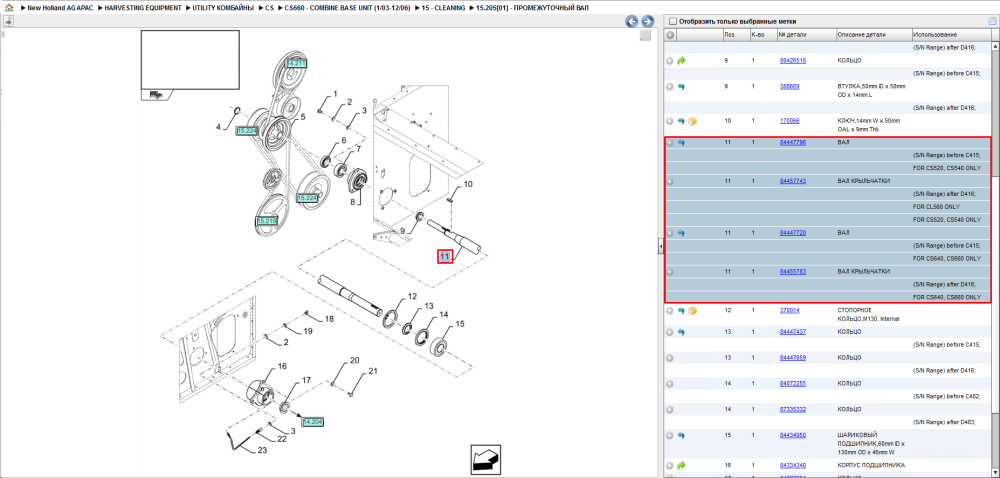Open part number link 388669
The width and height of the screenshot is (1000, 478).
pos(790,86)
